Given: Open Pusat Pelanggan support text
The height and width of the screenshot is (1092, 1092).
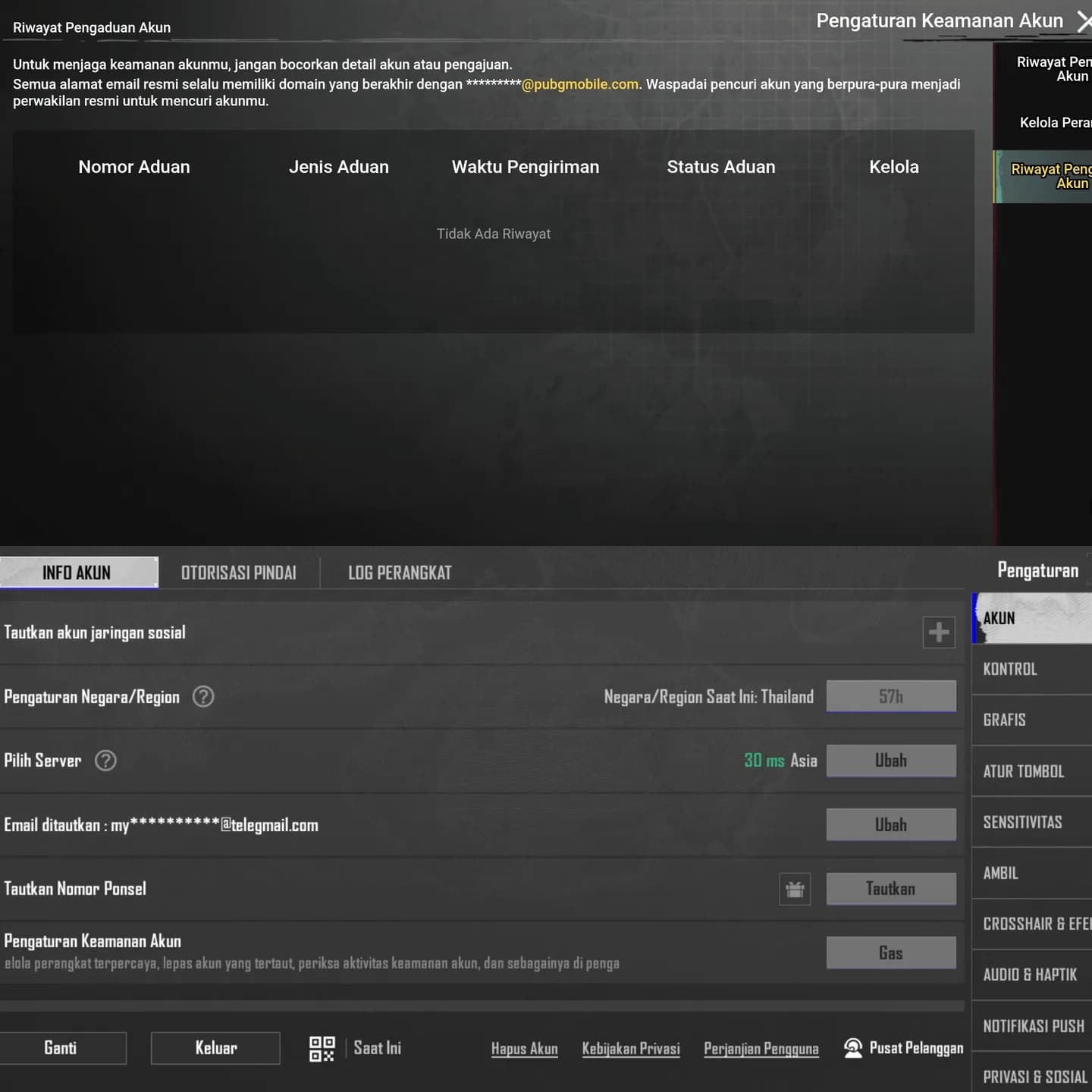Looking at the screenshot, I should coord(916,1048).
